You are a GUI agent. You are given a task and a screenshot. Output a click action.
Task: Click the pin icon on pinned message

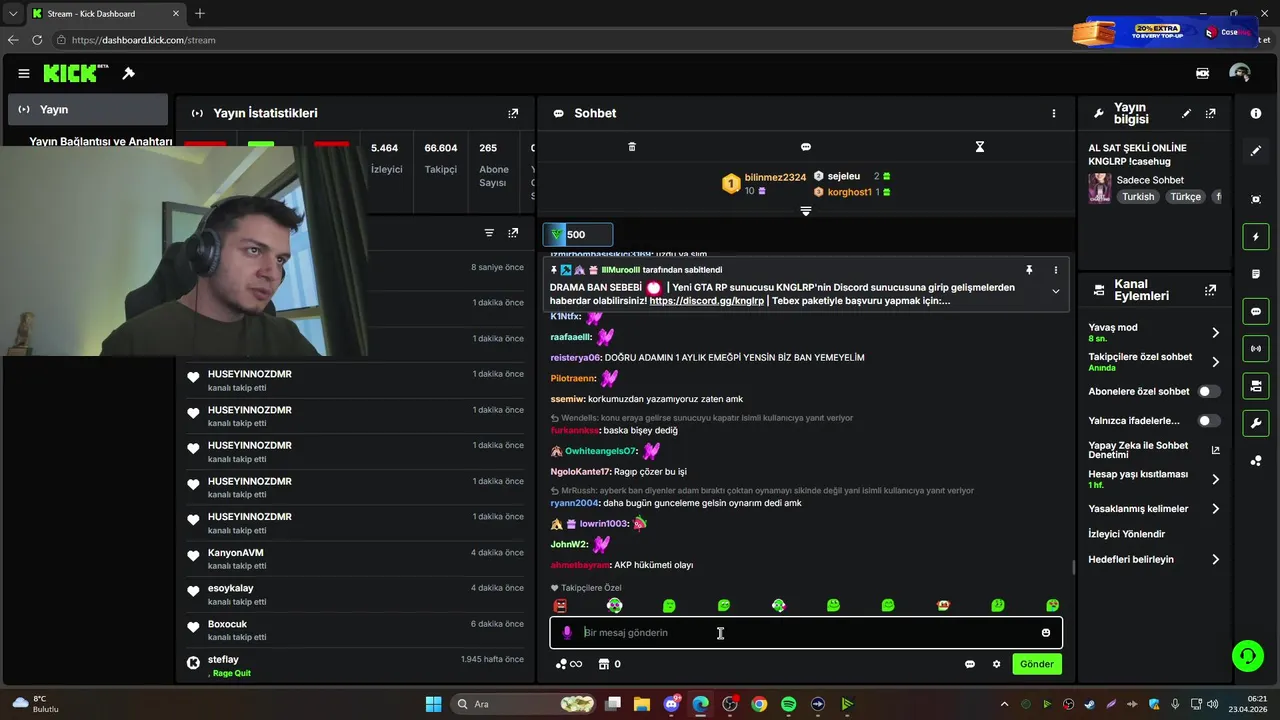click(x=1029, y=270)
